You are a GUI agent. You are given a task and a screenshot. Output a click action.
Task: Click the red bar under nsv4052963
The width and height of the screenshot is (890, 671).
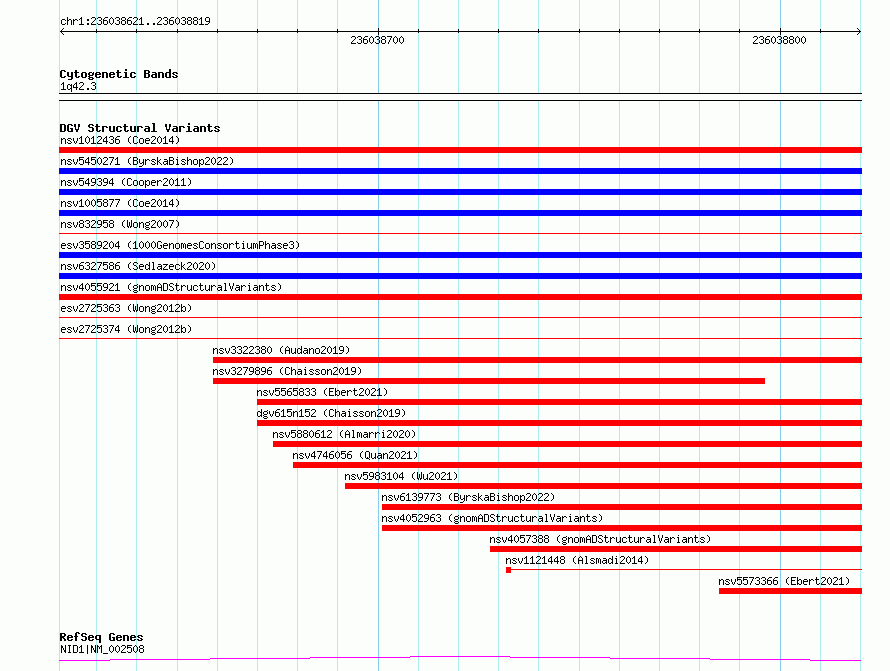tap(622, 528)
